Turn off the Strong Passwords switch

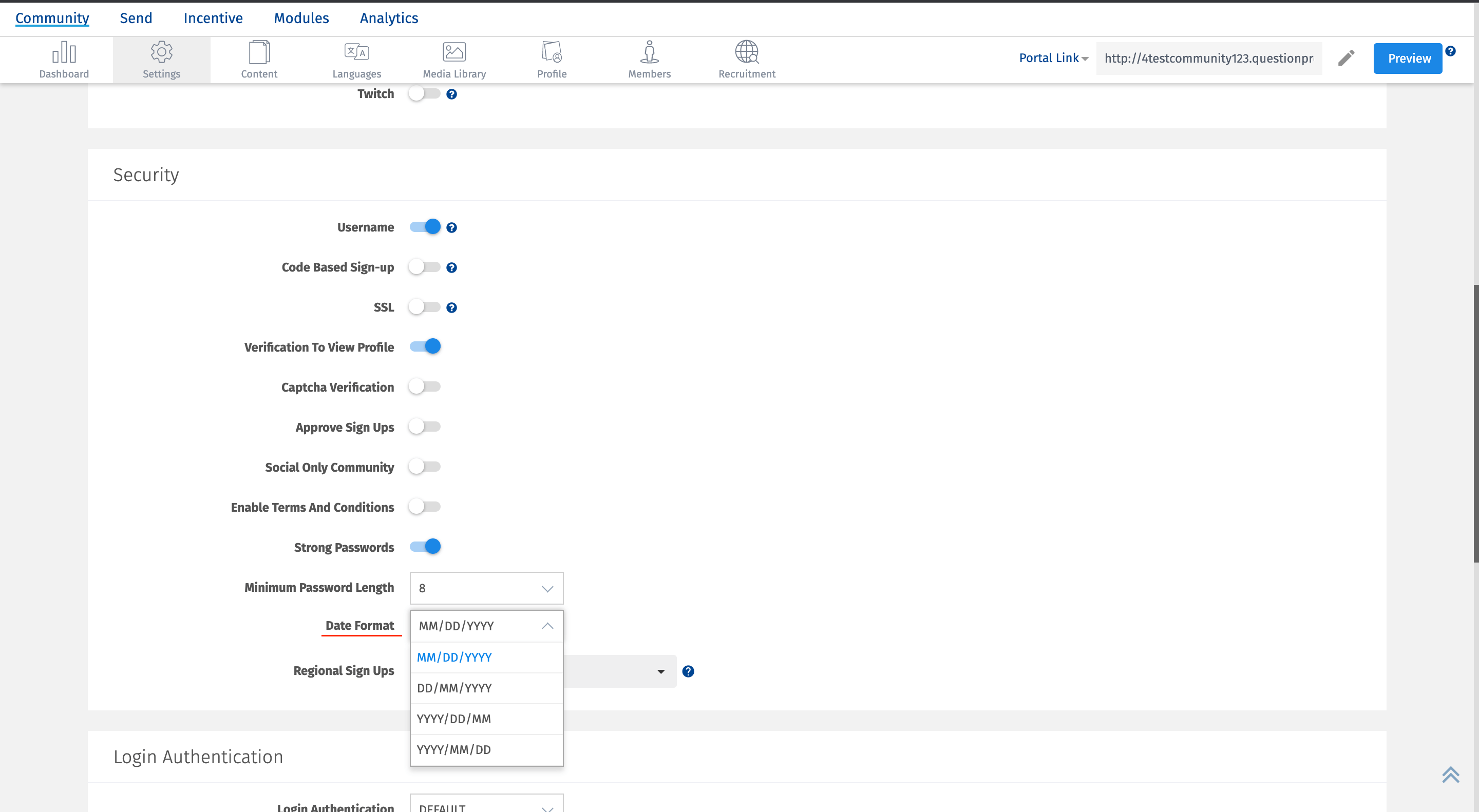point(425,546)
